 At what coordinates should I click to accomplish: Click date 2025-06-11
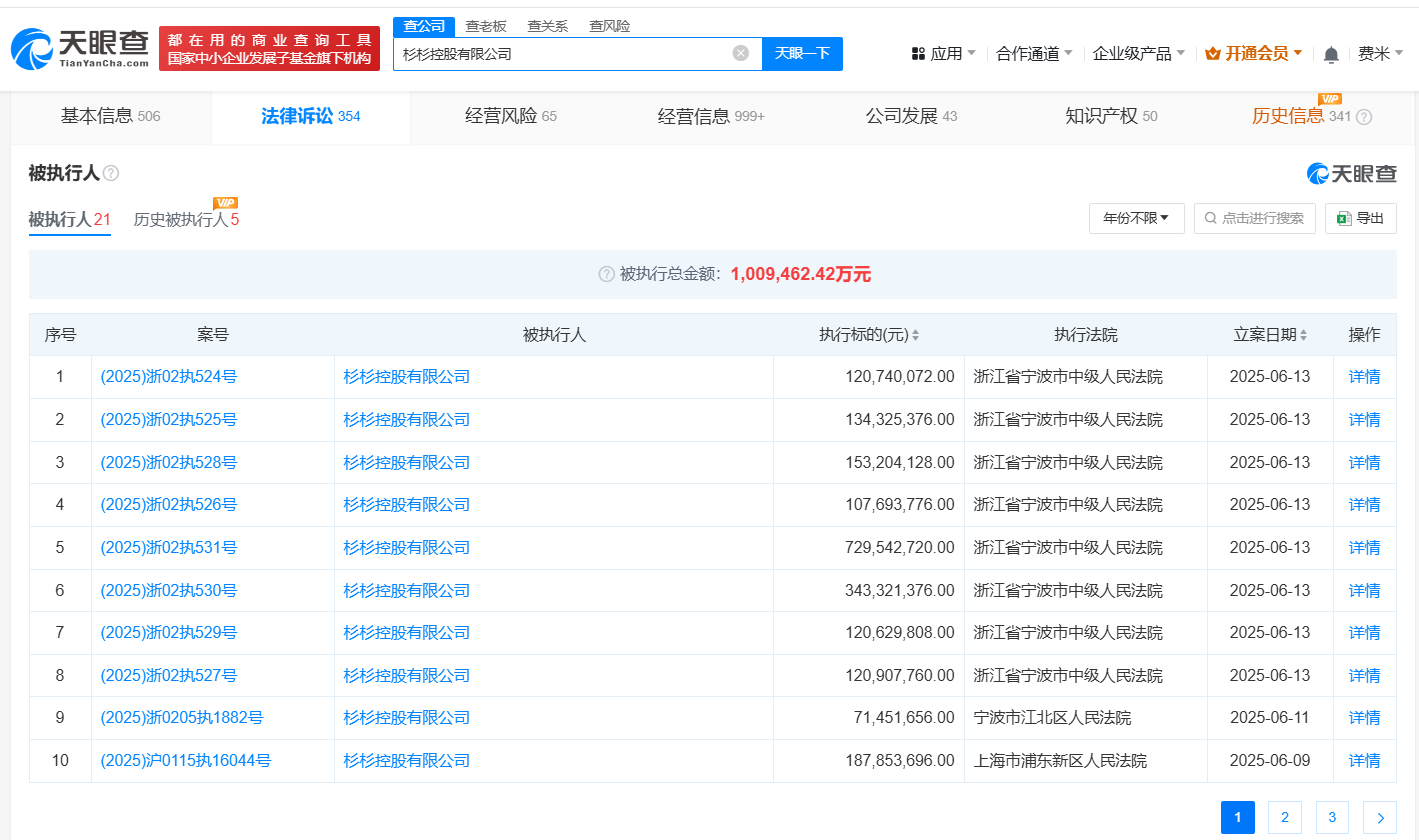pyautogui.click(x=1269, y=718)
